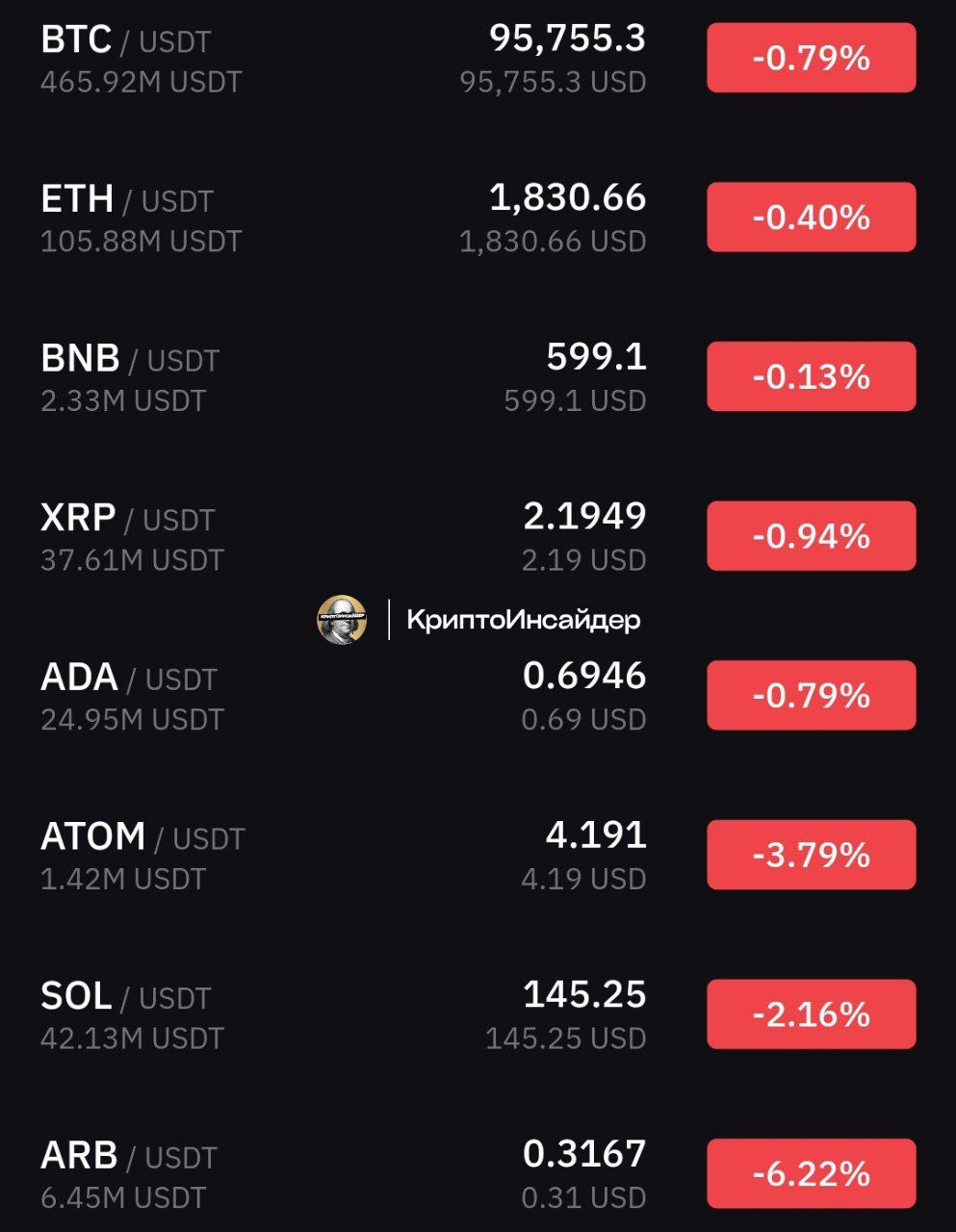The width and height of the screenshot is (956, 1232).
Task: Click the -0.13% BNB change badge
Action: coord(812,376)
